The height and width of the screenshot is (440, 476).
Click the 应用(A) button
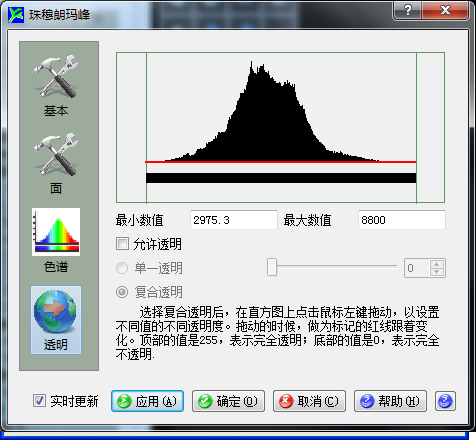click(147, 401)
